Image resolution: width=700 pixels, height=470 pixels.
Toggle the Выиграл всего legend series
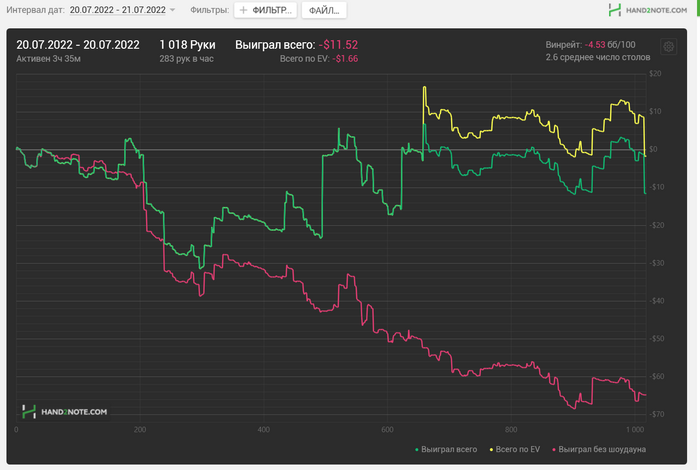tap(446, 449)
